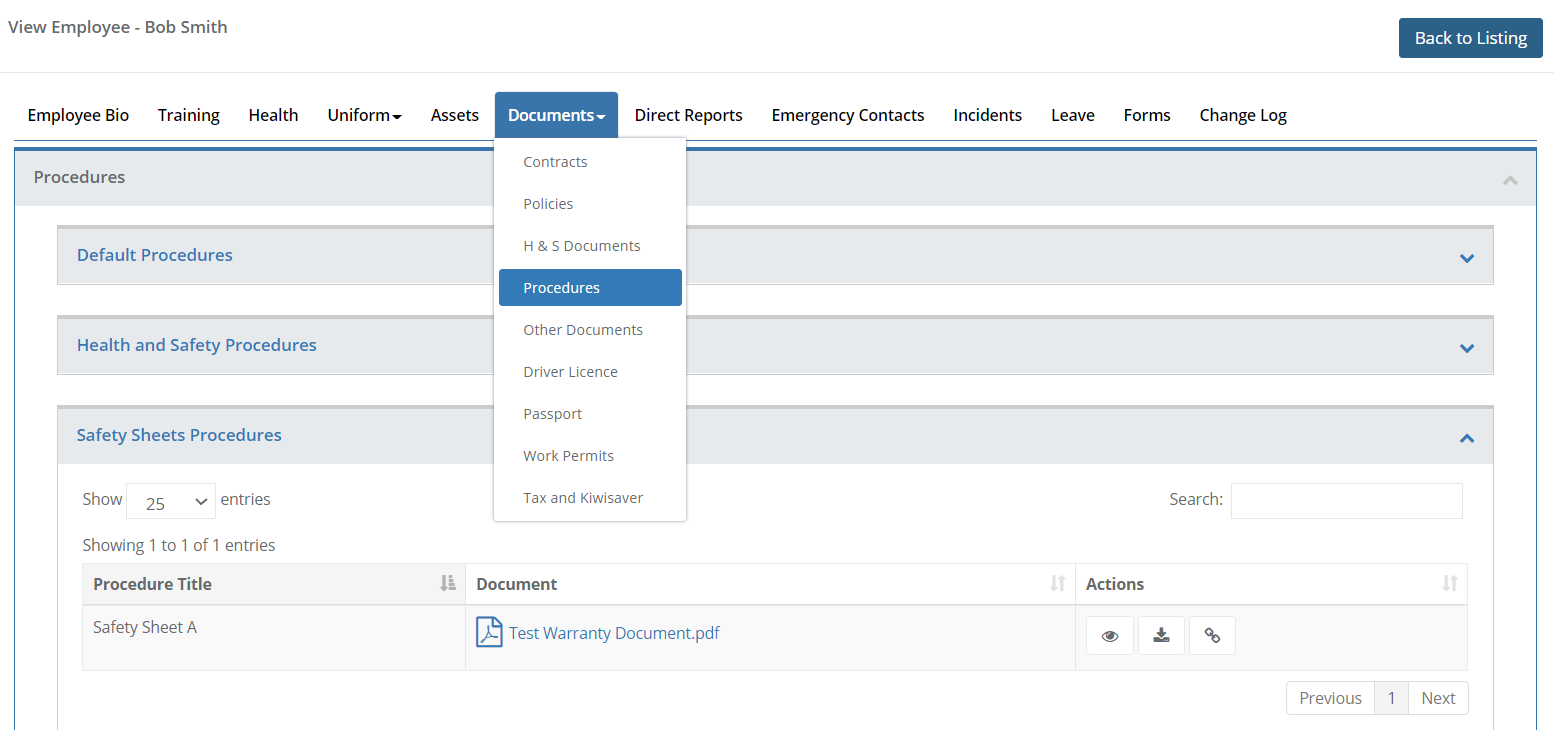Open the Uniform dropdown tab
The width and height of the screenshot is (1554, 730).
(x=364, y=115)
